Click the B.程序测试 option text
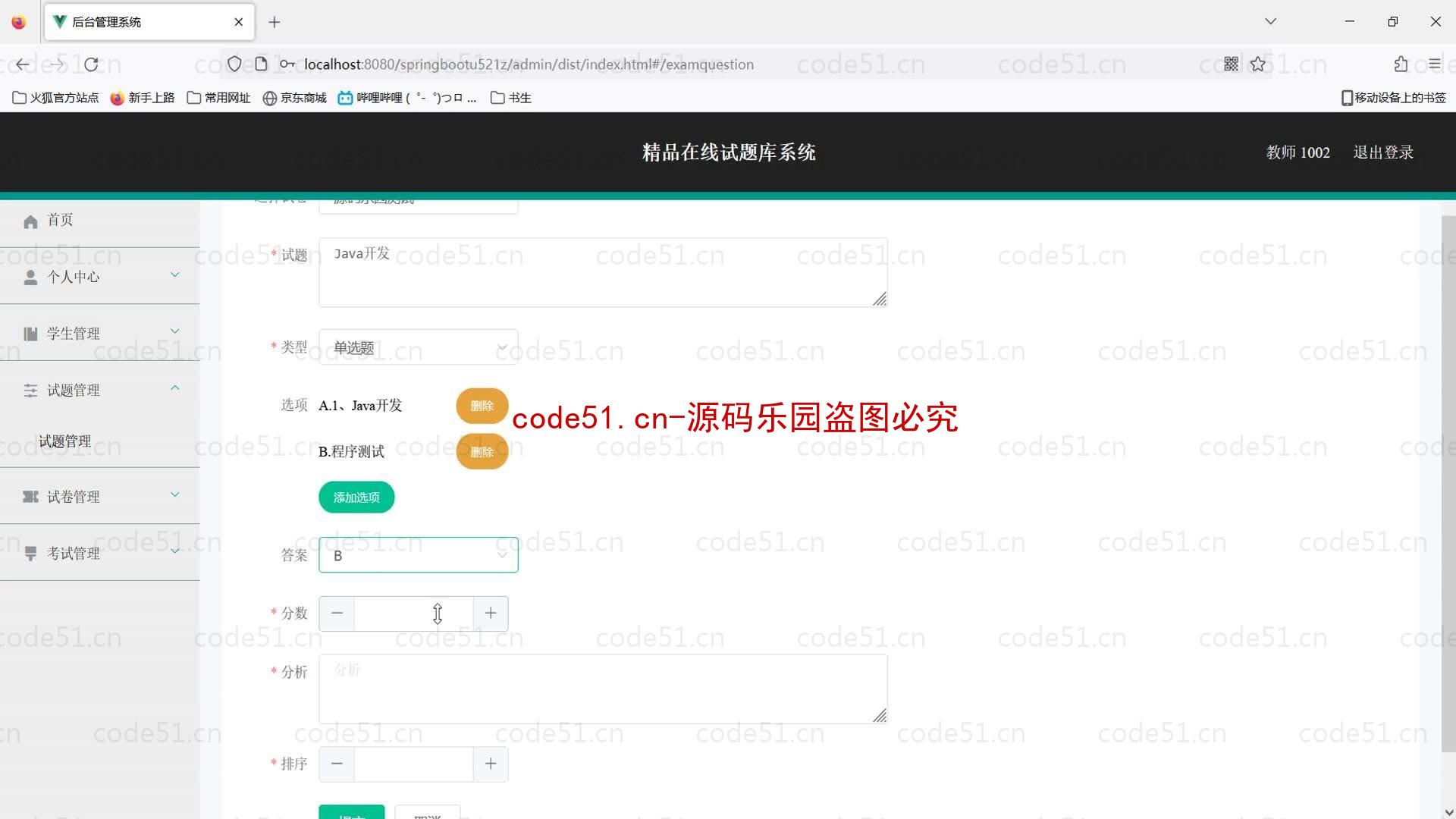The width and height of the screenshot is (1456, 819). coord(351,452)
